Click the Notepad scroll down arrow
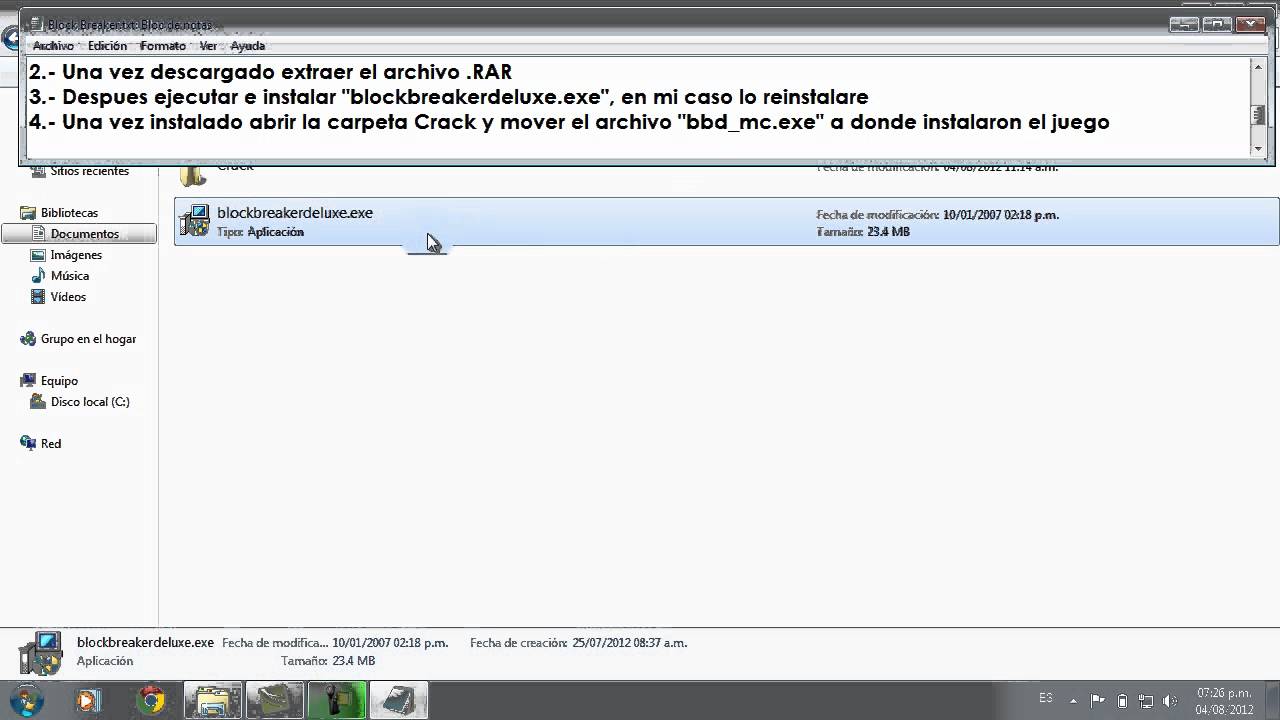The image size is (1280, 720). 1258,148
